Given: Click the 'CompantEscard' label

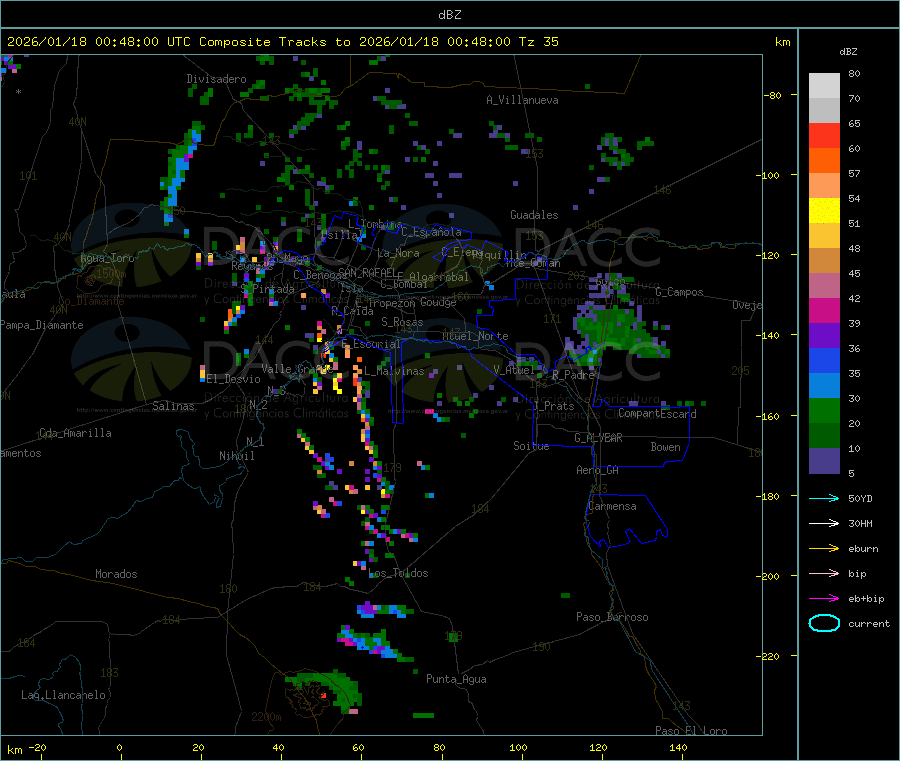Looking at the screenshot, I should pos(657,414).
